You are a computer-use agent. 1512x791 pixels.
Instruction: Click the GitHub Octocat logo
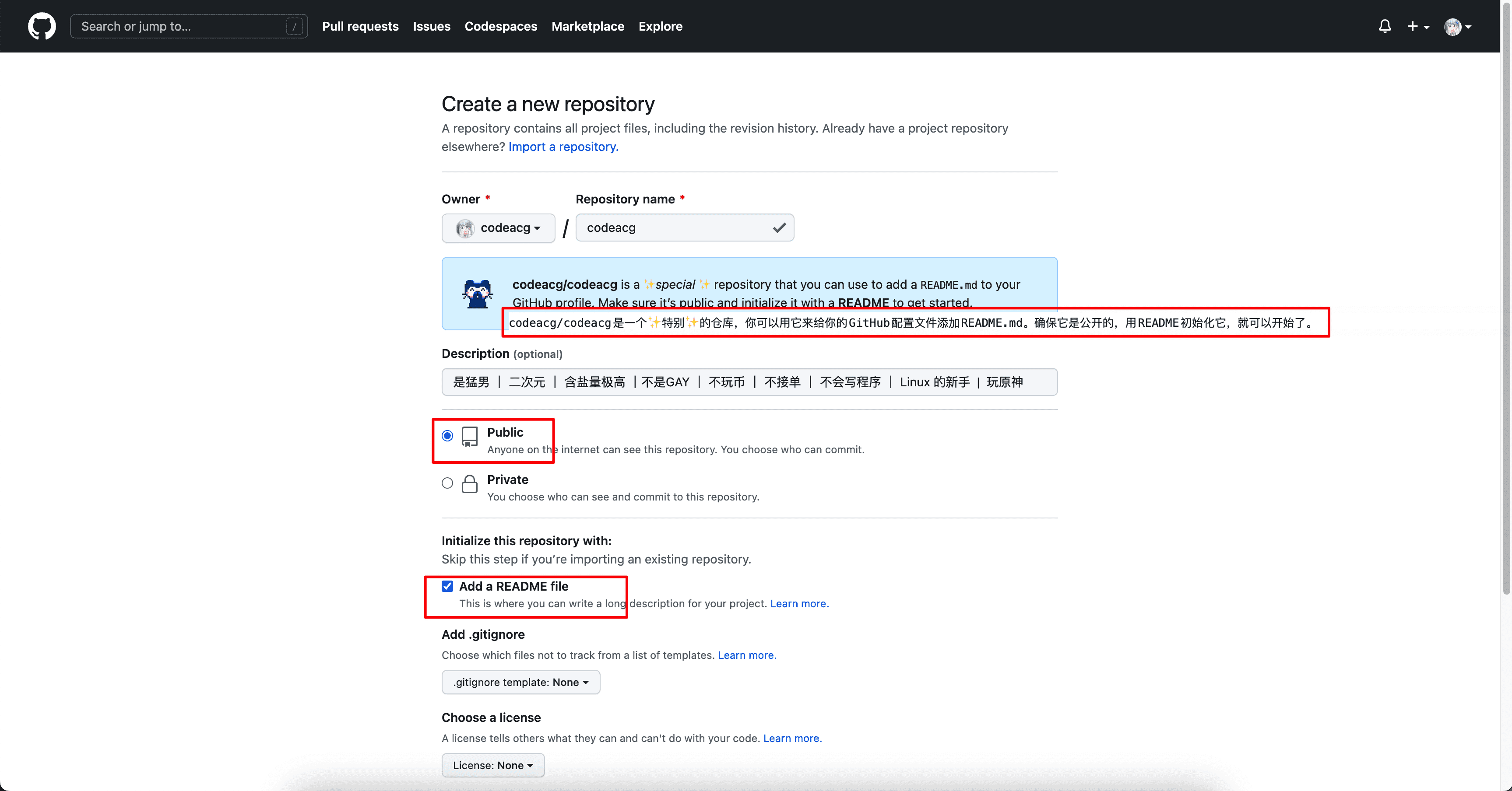click(x=42, y=26)
